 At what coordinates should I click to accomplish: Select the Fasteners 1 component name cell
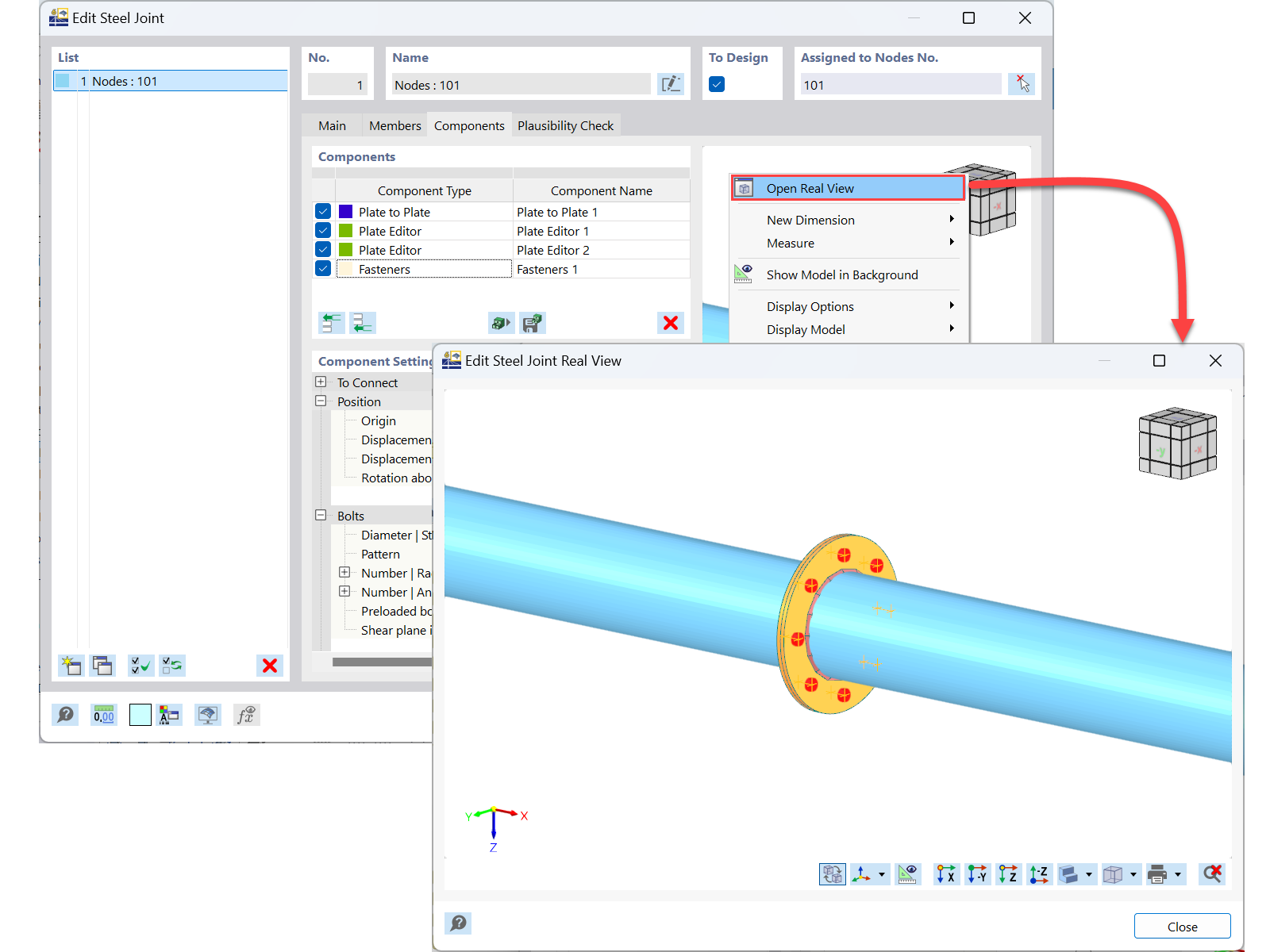click(x=601, y=269)
